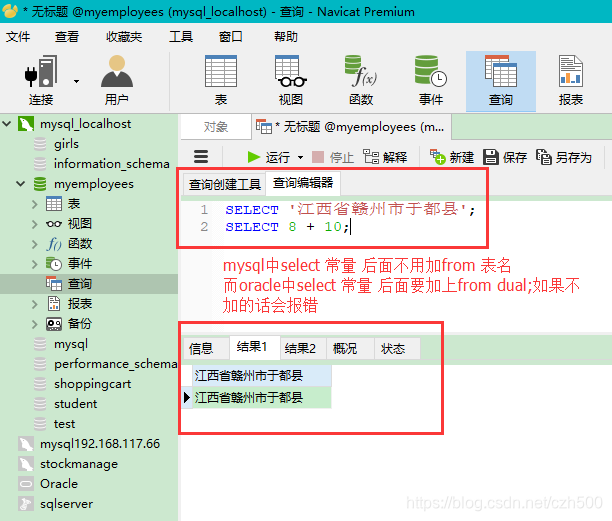Image resolution: width=612 pixels, height=521 pixels.
Task: Click the 江西省赣州市于都县 column header
Action: (262, 375)
